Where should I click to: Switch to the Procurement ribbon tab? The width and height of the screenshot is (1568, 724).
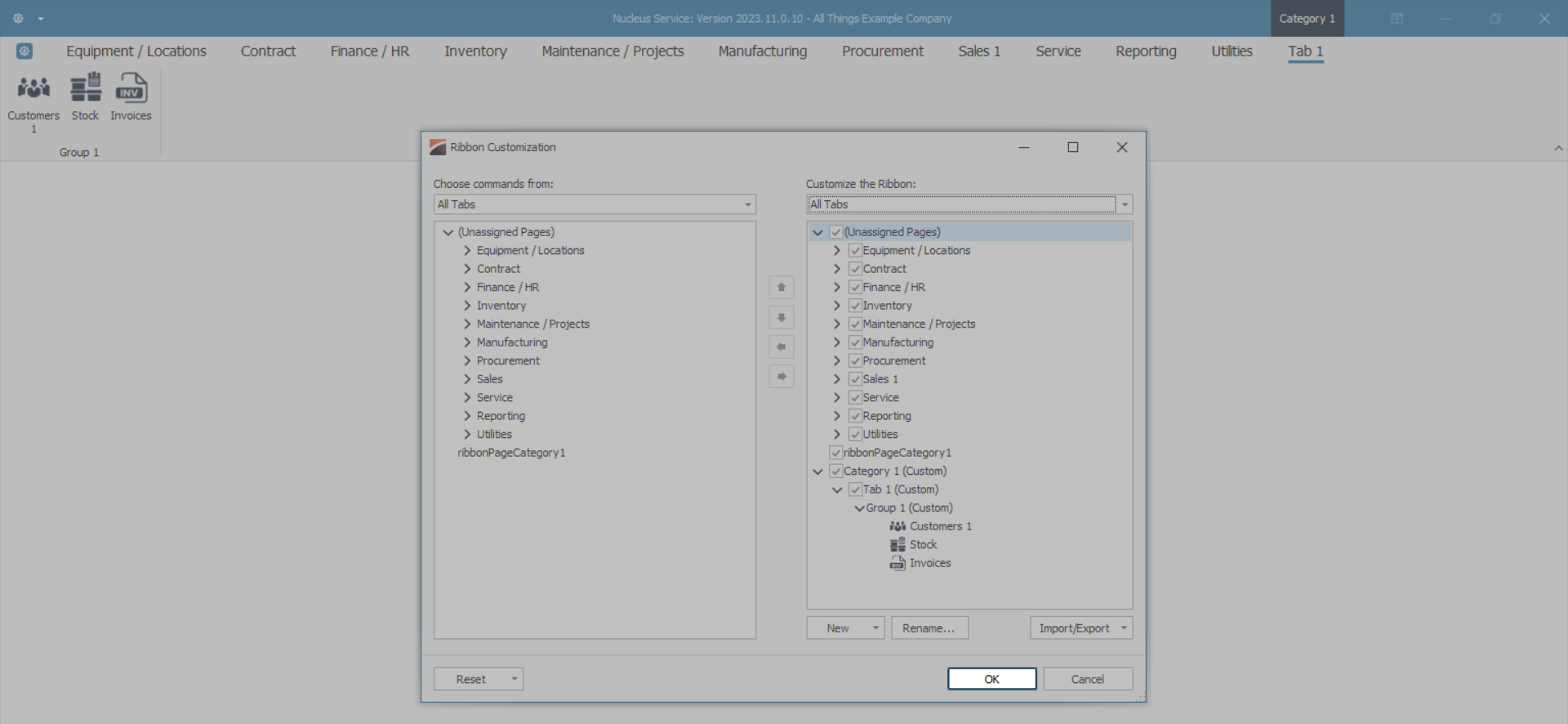point(883,51)
